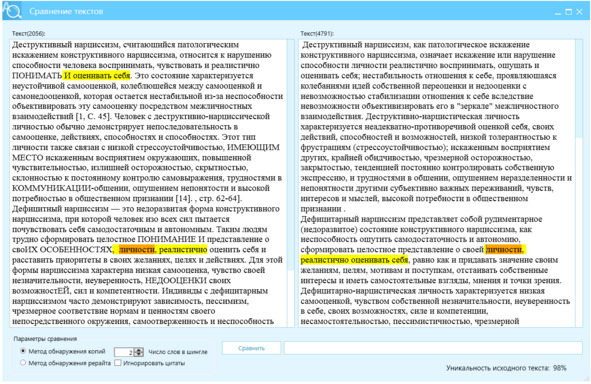This screenshot has width=591, height=384.
Task: Click orange highlighted 'личности' in left text
Action: click(x=136, y=249)
